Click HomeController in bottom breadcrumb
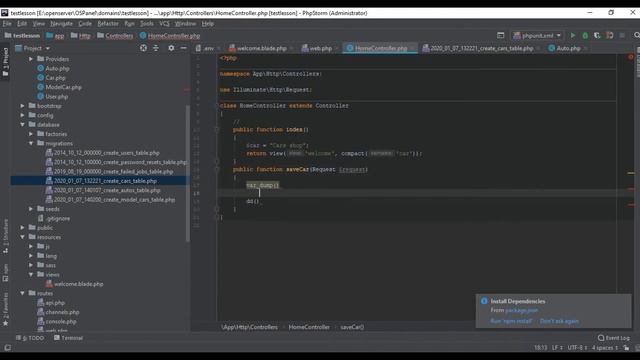Screen dimensions: 640x360 pos(309,327)
